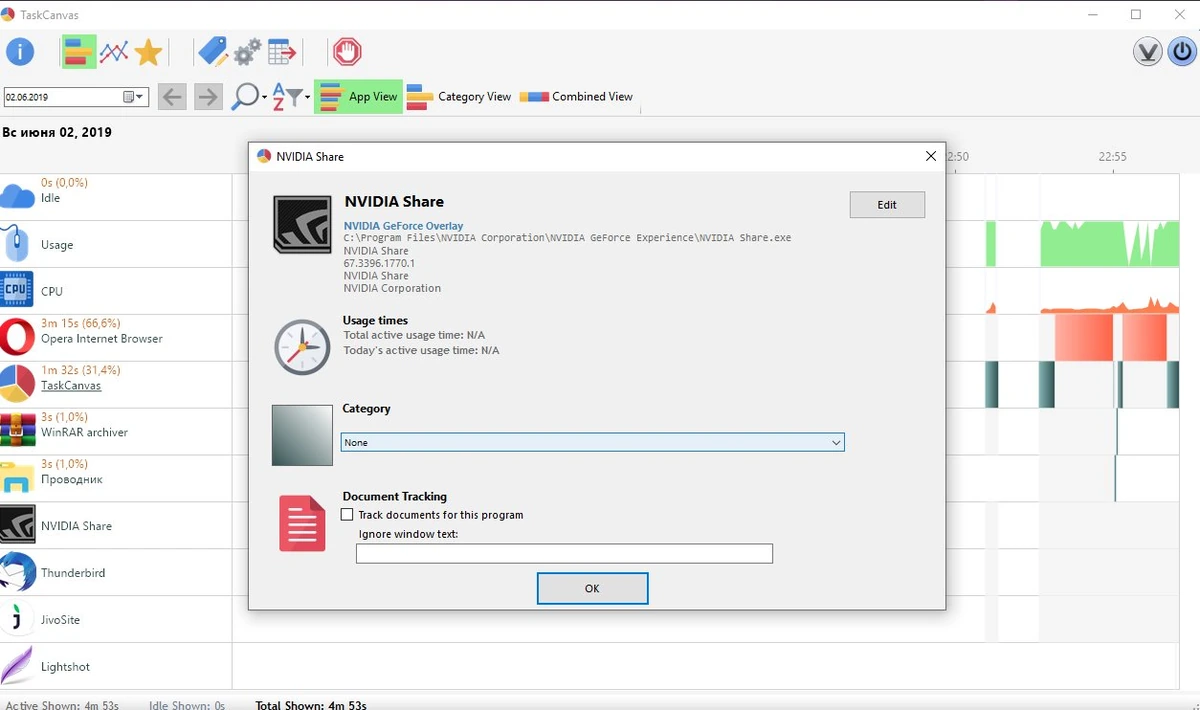The height and width of the screenshot is (710, 1200).
Task: Select the WinRAR archiver label
Action: coord(84,432)
